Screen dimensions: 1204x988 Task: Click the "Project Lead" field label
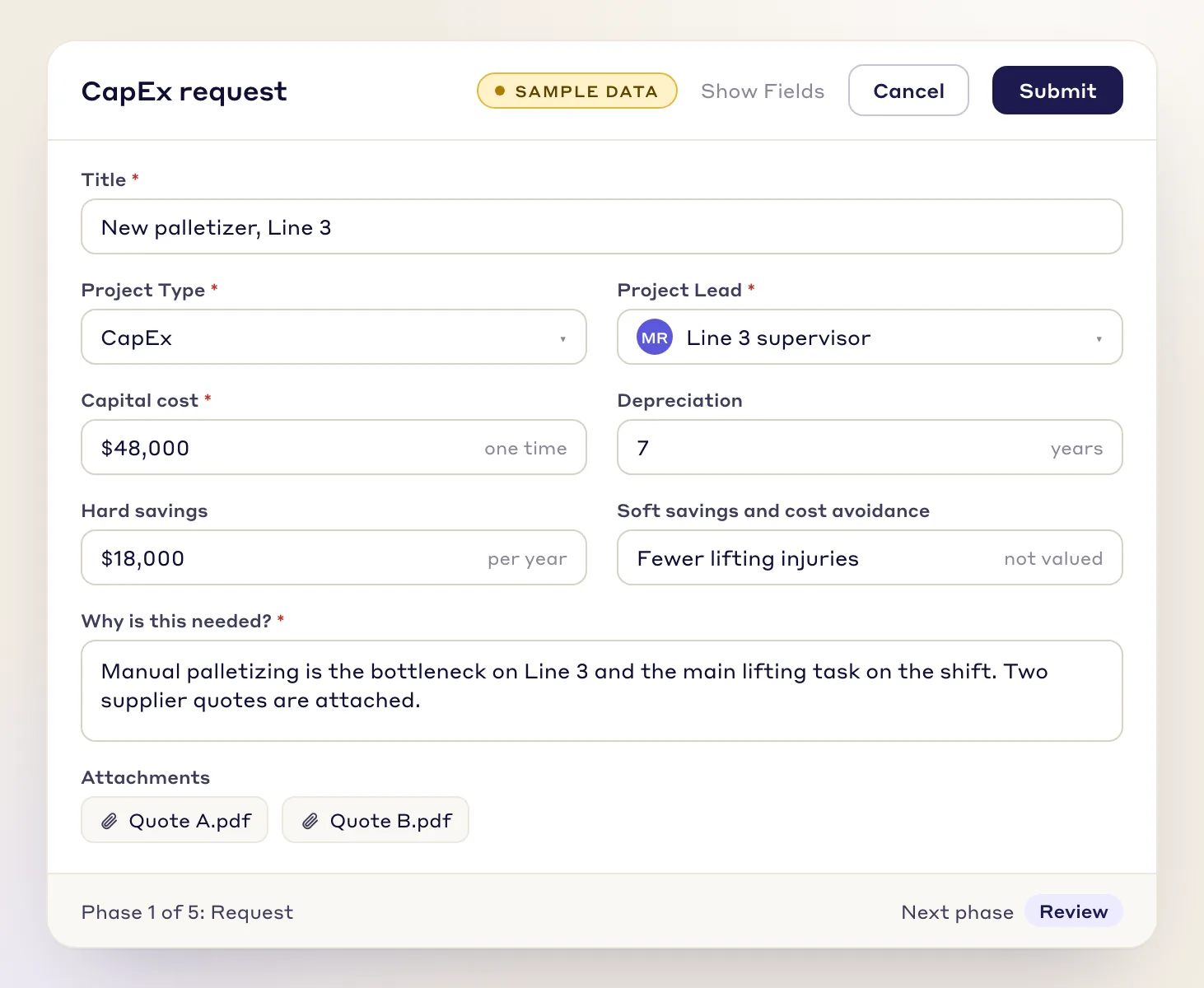(679, 291)
